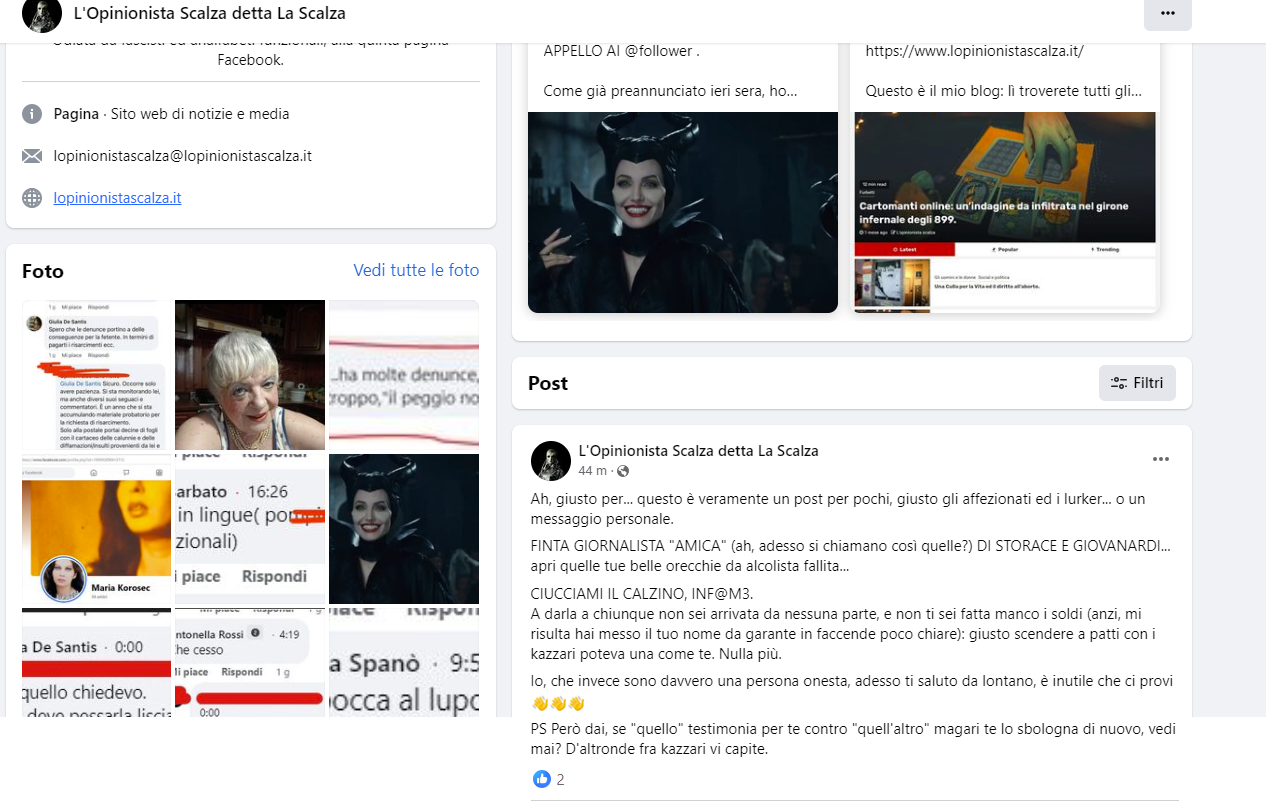Open the photo of white-haired woman
This screenshot has height=802, width=1266.
[250, 375]
